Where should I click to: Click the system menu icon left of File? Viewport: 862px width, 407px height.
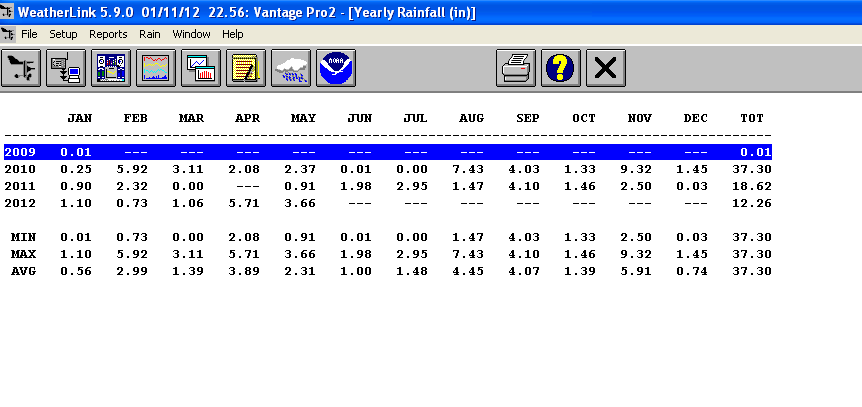tap(9, 34)
